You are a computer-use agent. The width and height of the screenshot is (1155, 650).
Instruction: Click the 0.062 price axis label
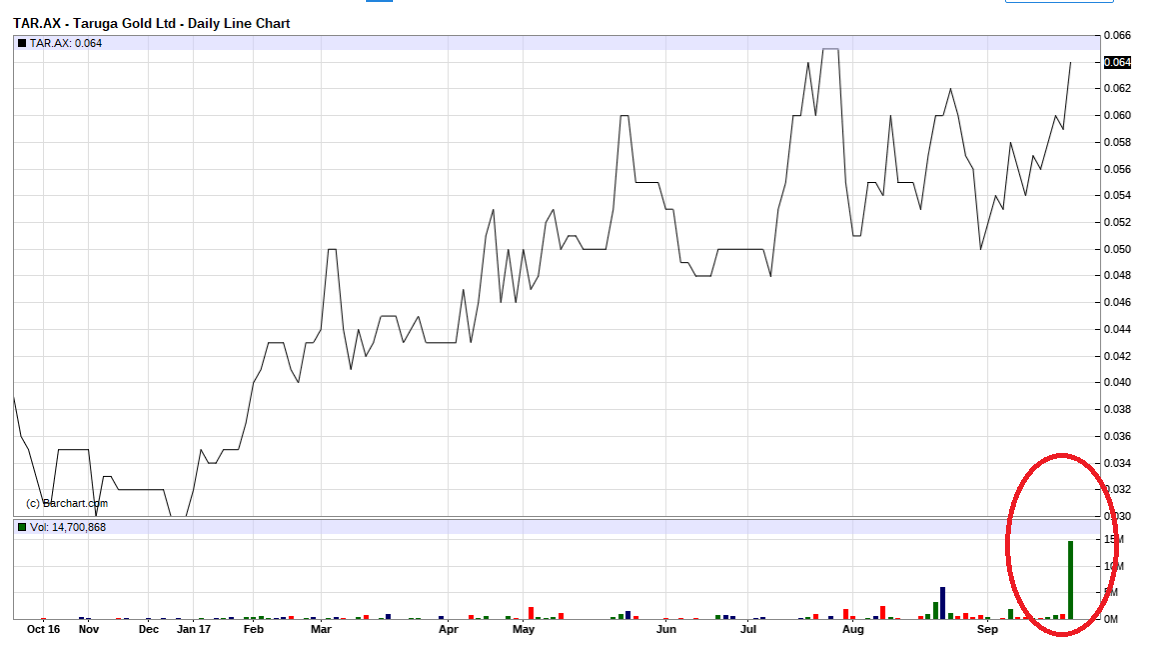point(1117,88)
